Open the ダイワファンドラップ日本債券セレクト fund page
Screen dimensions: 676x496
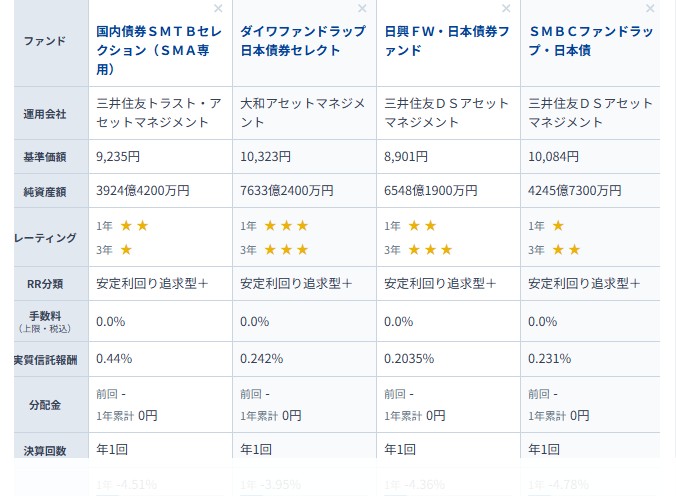click(302, 41)
